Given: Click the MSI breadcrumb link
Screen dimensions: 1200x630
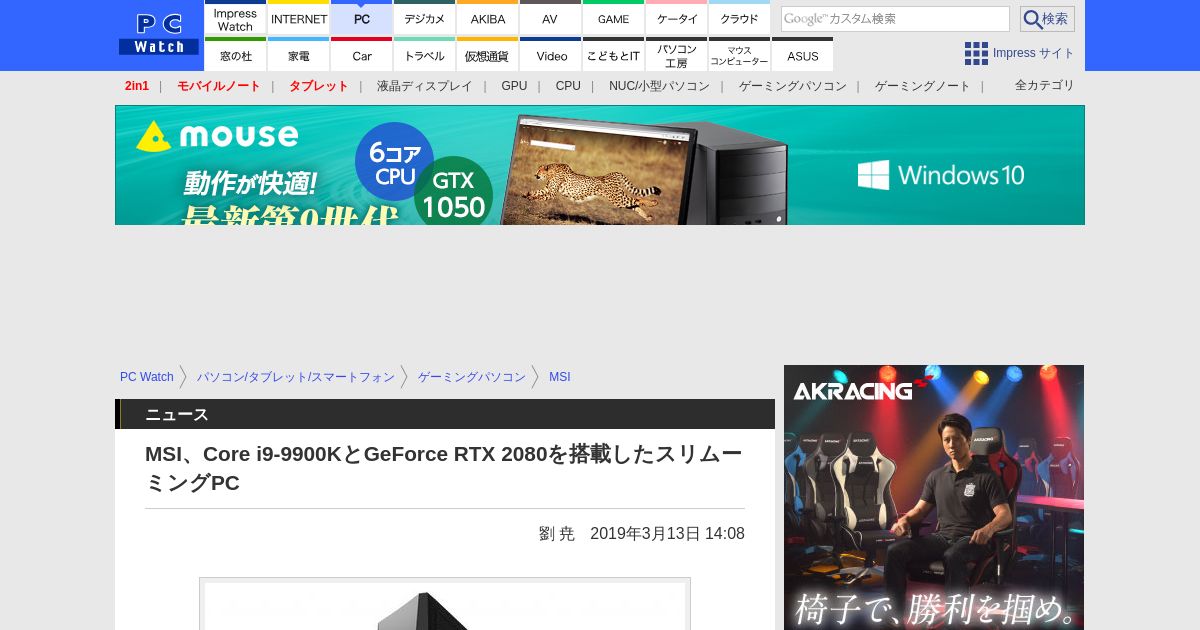Looking at the screenshot, I should [560, 377].
